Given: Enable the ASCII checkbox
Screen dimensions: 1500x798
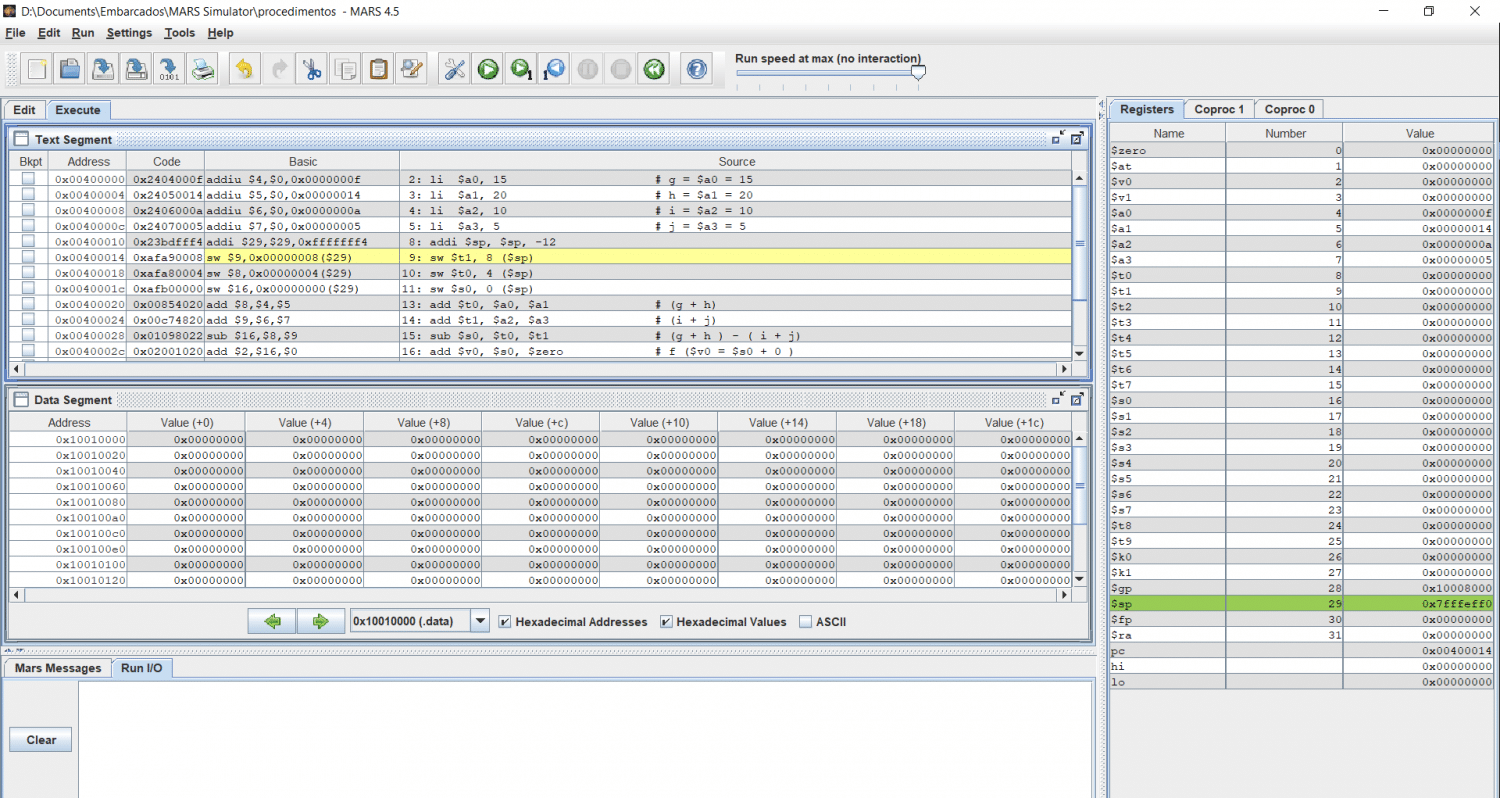Looking at the screenshot, I should pos(806,622).
